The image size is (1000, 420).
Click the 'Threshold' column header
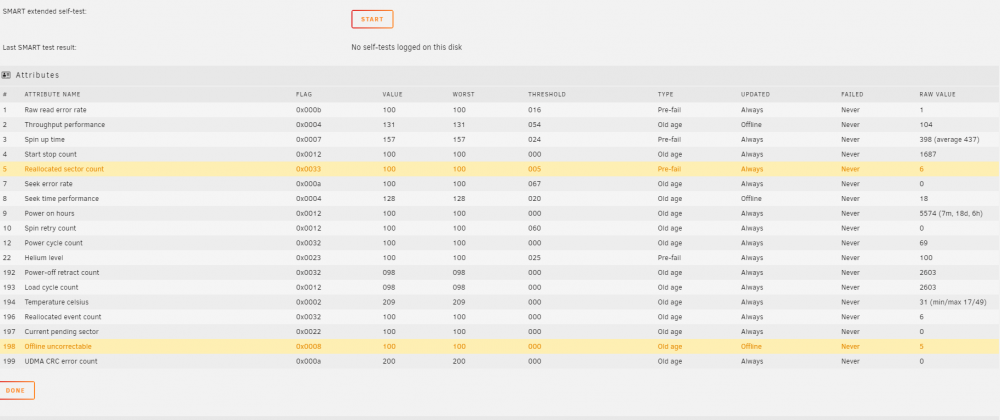tap(547, 94)
